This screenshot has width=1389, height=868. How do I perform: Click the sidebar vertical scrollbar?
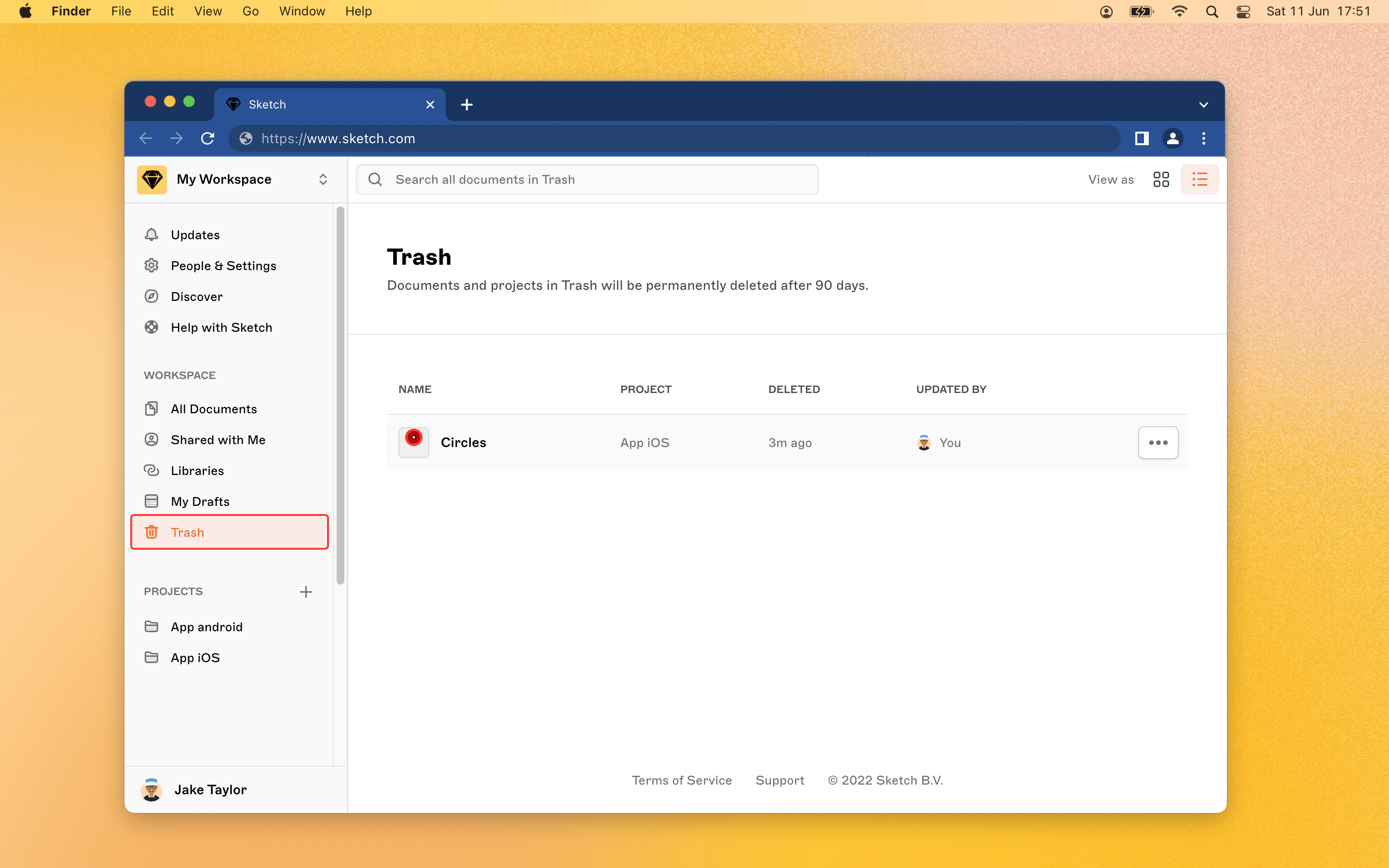[x=340, y=395]
